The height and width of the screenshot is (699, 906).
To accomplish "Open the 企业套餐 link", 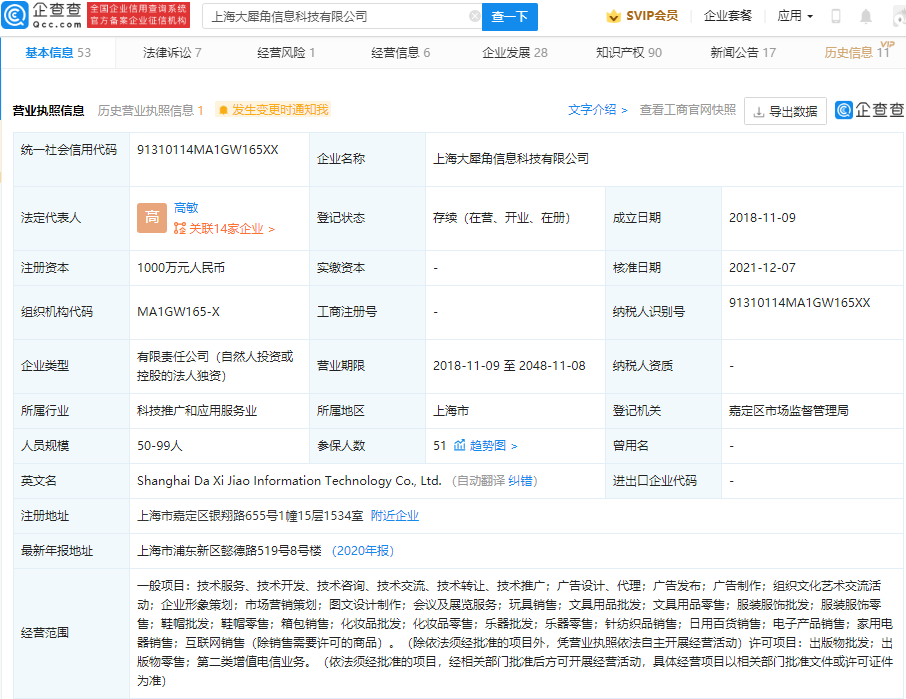I will [728, 16].
